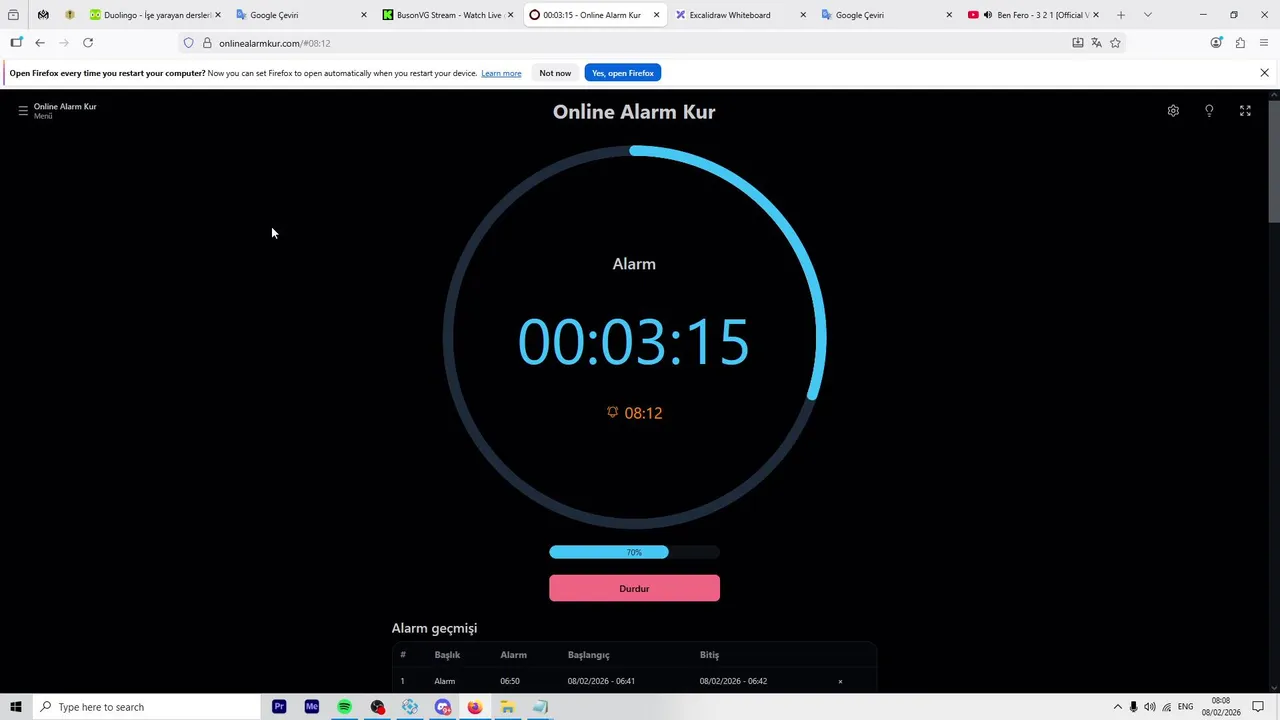Open Adobe Media Encoder from the taskbar
This screenshot has height=720, width=1280.
[x=312, y=707]
